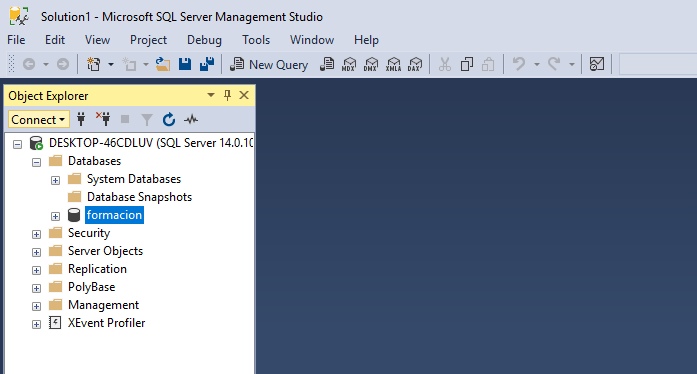Viewport: 697px width, 374px height.
Task: Click the Cut scissors icon
Action: [x=445, y=64]
